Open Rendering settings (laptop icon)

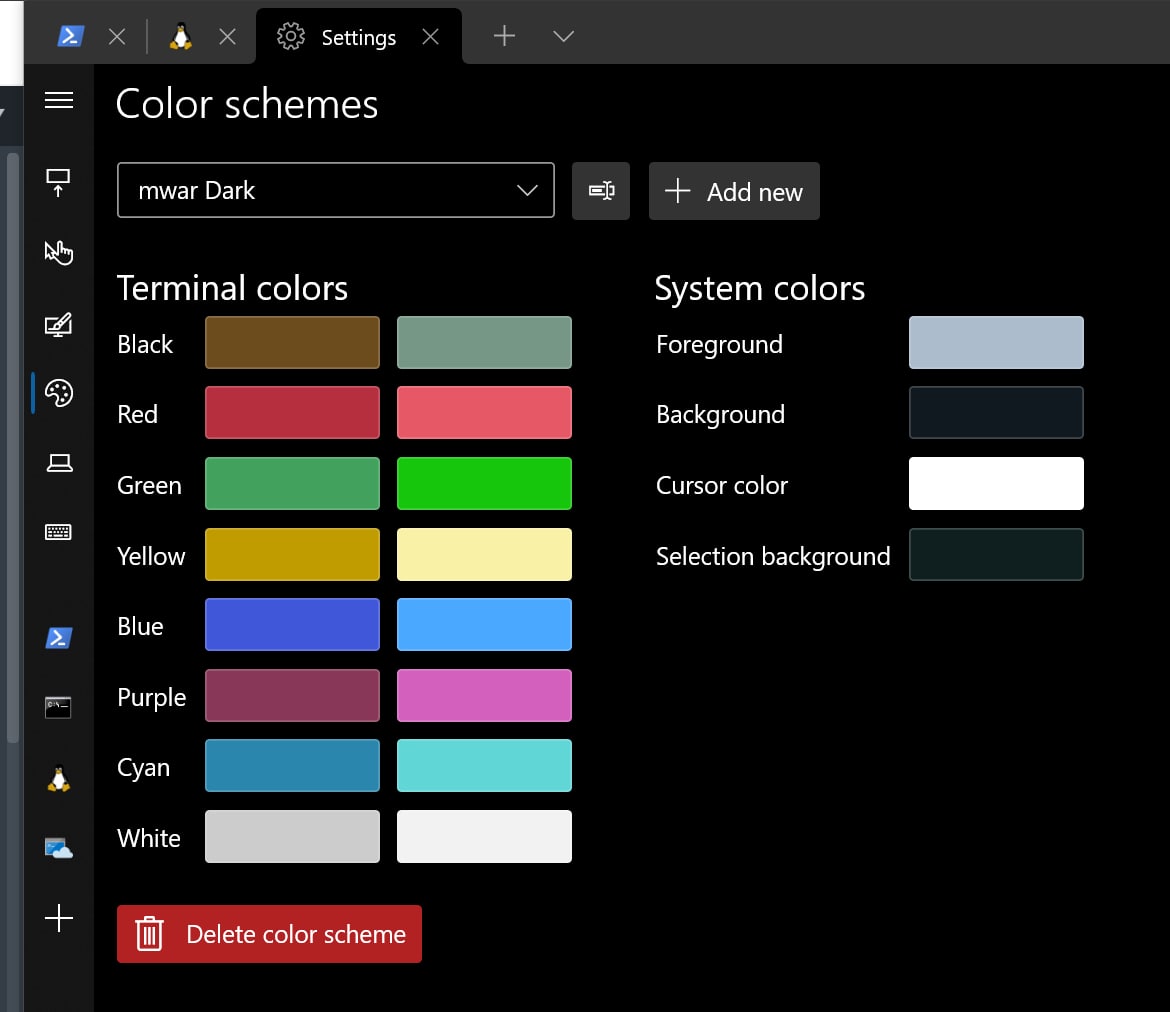click(x=59, y=463)
